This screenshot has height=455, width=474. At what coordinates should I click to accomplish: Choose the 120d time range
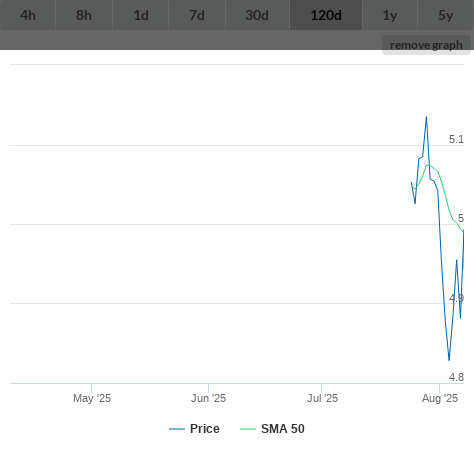pos(326,15)
